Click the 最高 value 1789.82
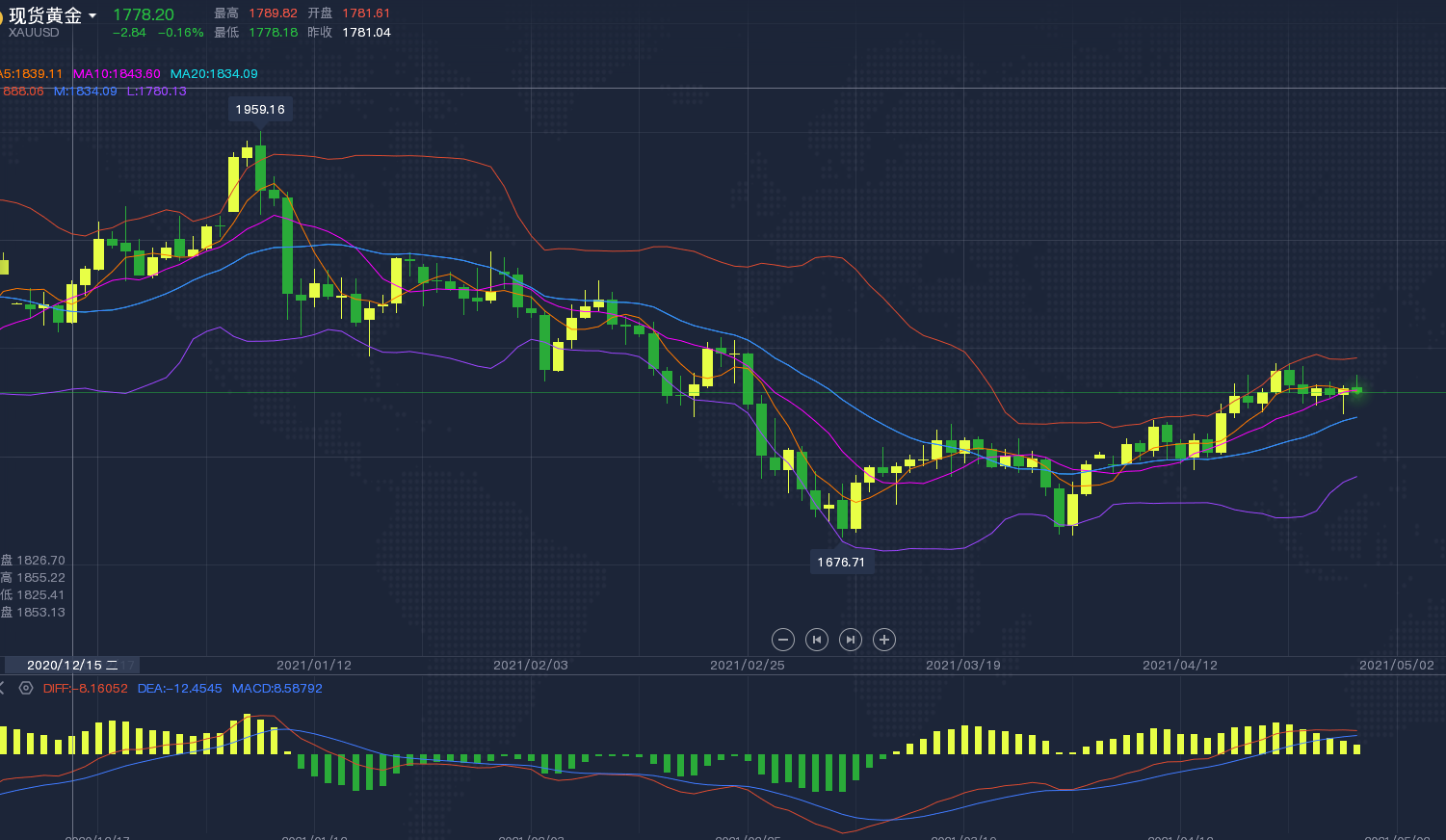The image size is (1446, 840). [x=274, y=13]
